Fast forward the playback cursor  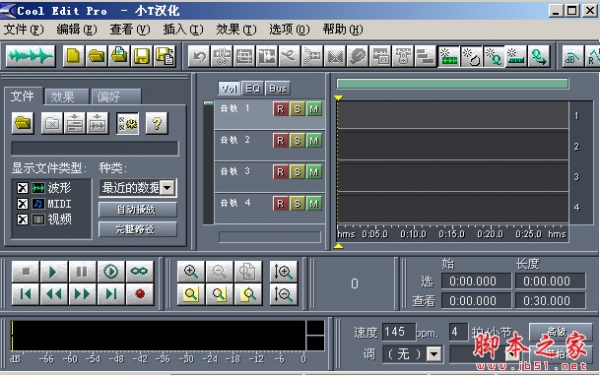82,294
